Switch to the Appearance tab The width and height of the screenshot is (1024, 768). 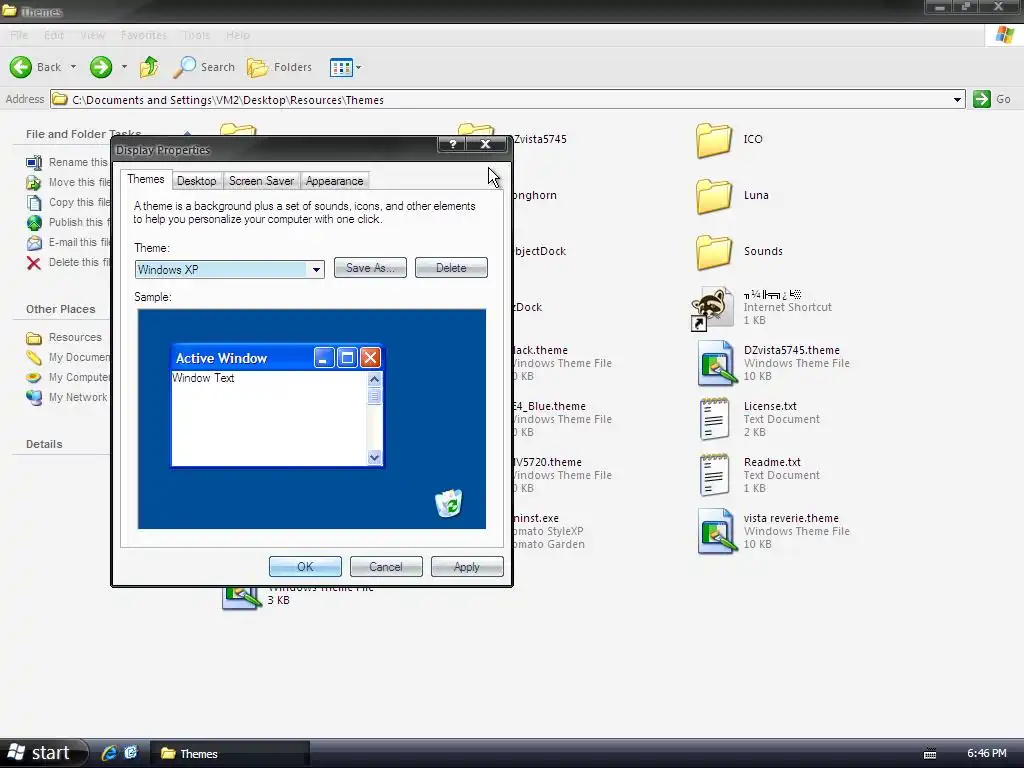(334, 181)
